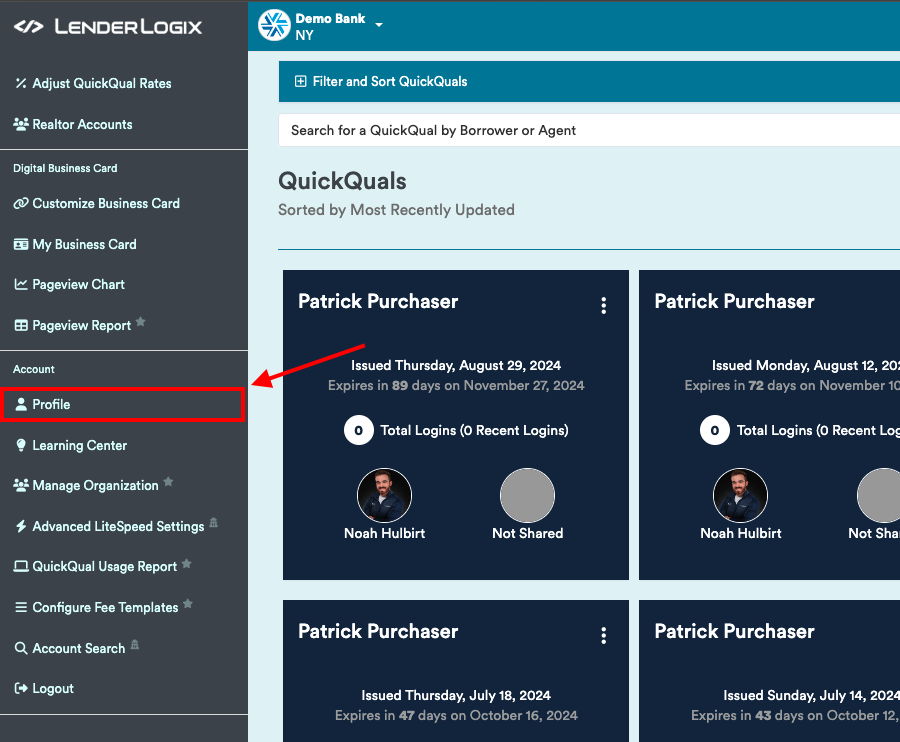This screenshot has width=900, height=742.
Task: Click the LenderLogix logo
Action: click(108, 27)
